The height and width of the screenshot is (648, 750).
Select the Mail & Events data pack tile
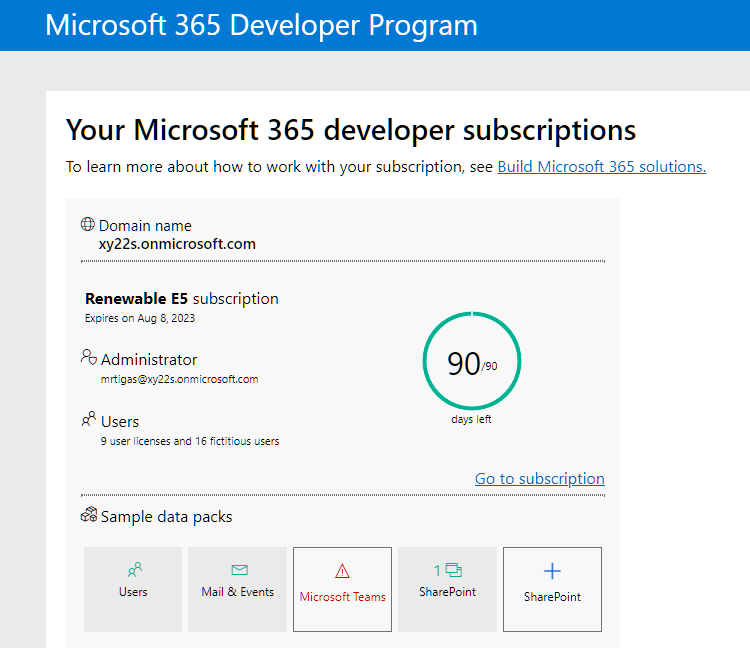237,589
